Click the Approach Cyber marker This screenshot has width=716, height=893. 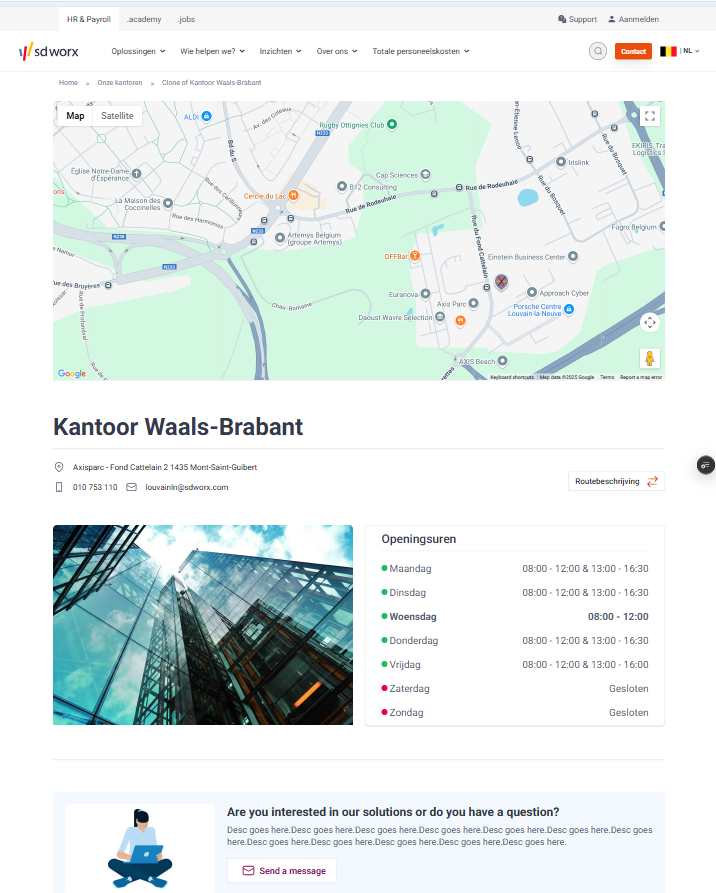pos(531,292)
